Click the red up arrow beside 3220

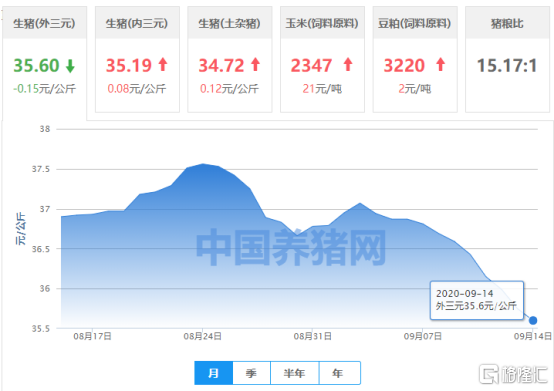click(440, 65)
